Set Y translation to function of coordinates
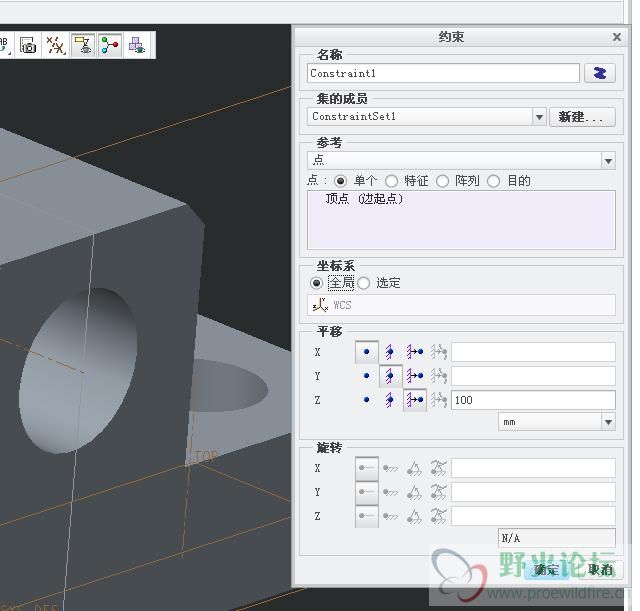 click(439, 375)
